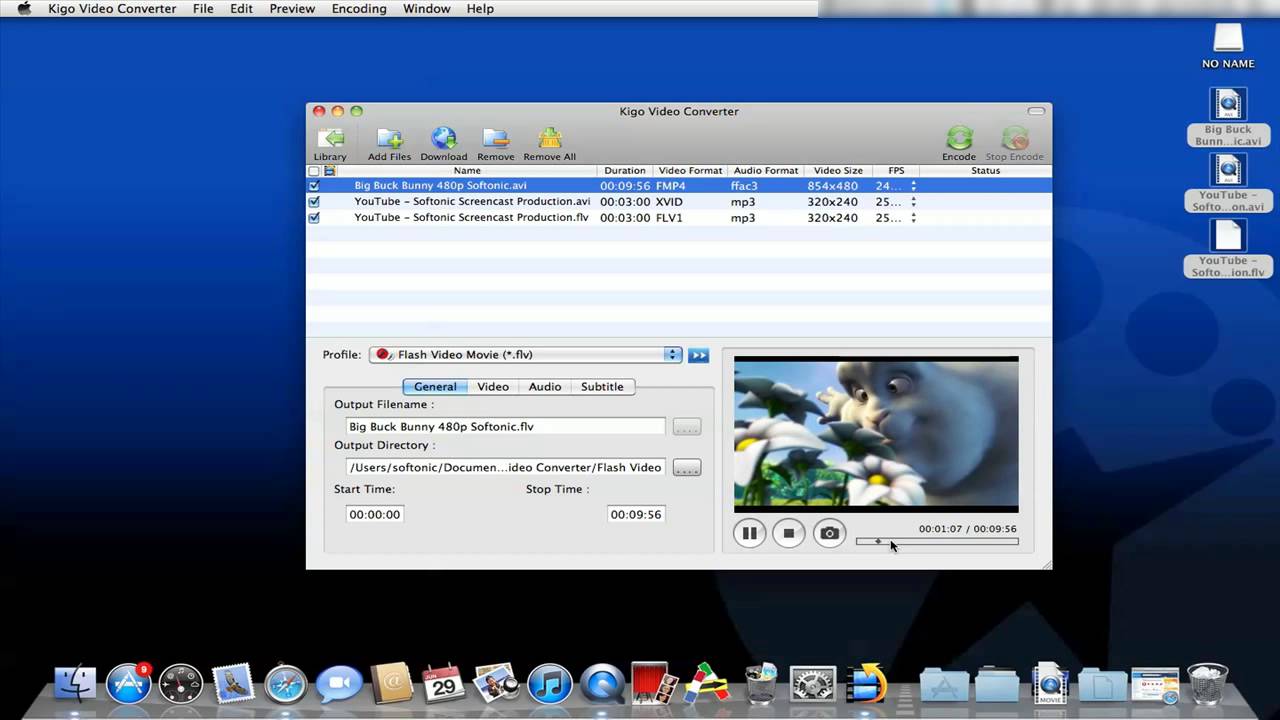
Task: Click the Add Files toolbar icon
Action: tap(389, 144)
